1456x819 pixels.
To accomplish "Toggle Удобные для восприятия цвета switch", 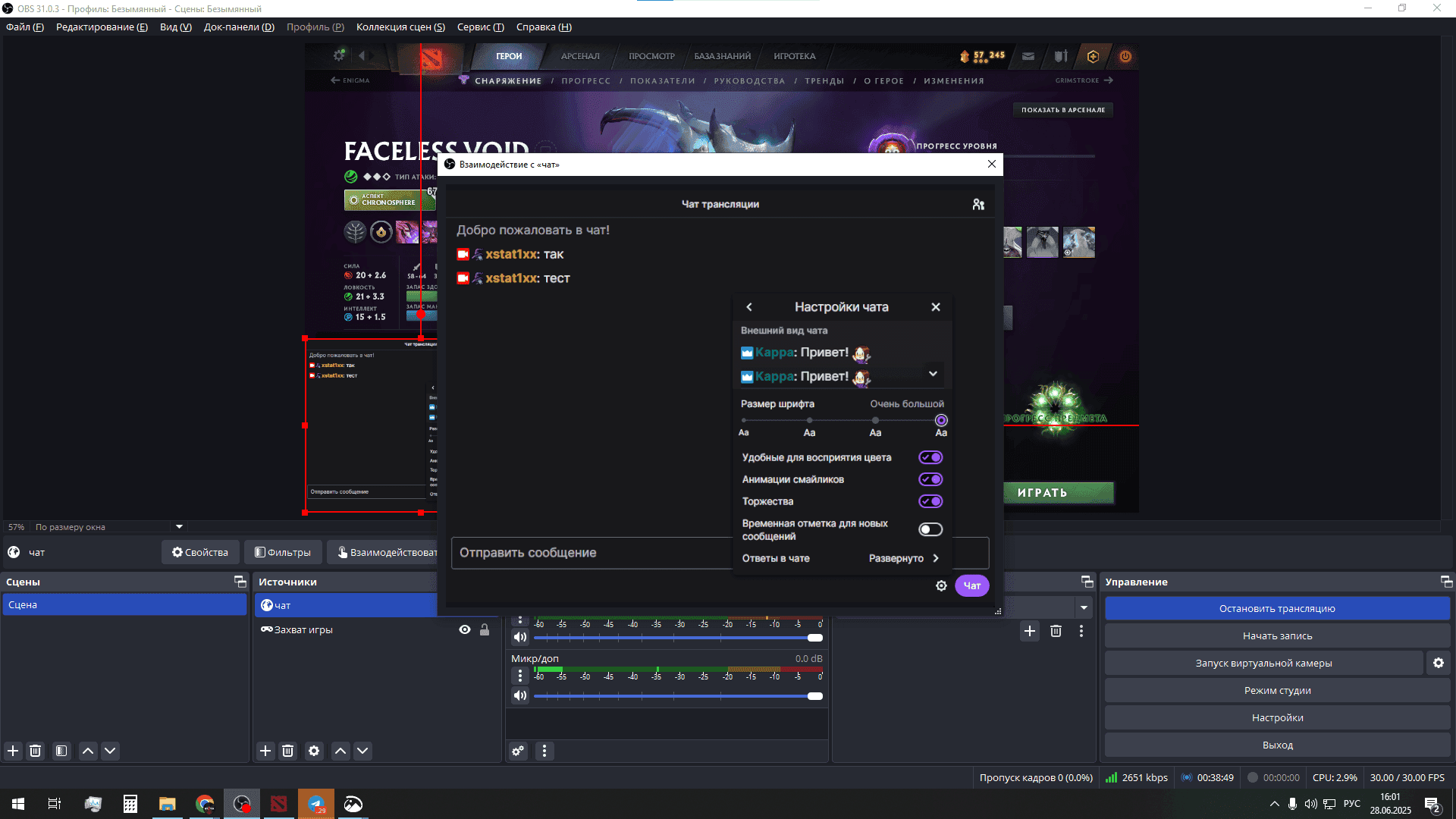I will 930,457.
